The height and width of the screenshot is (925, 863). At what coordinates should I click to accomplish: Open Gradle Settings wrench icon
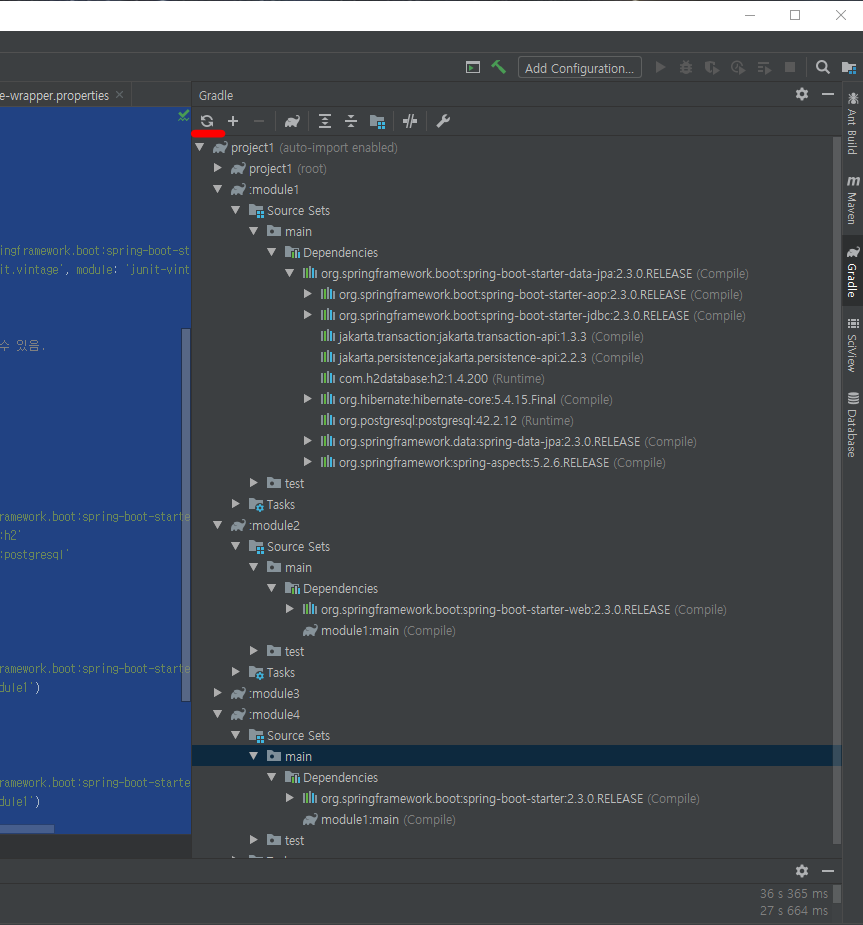coord(442,122)
